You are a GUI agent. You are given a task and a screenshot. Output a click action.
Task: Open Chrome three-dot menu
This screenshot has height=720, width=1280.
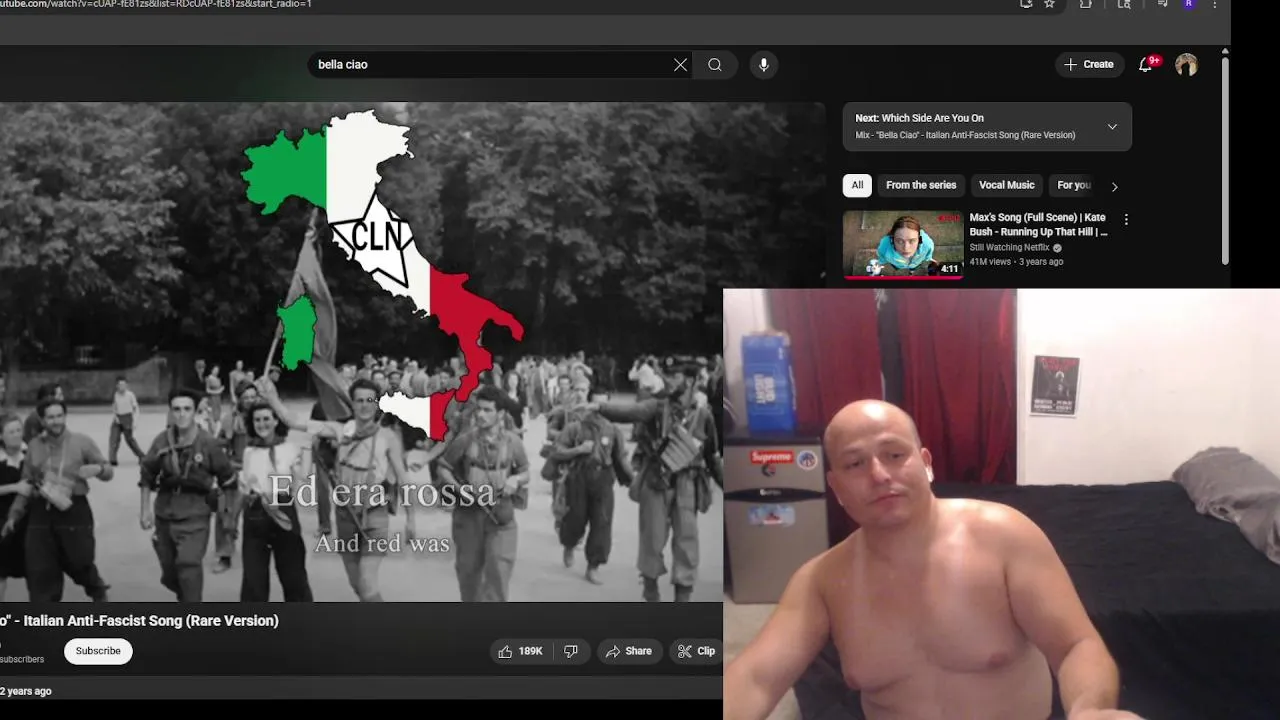(x=1215, y=4)
